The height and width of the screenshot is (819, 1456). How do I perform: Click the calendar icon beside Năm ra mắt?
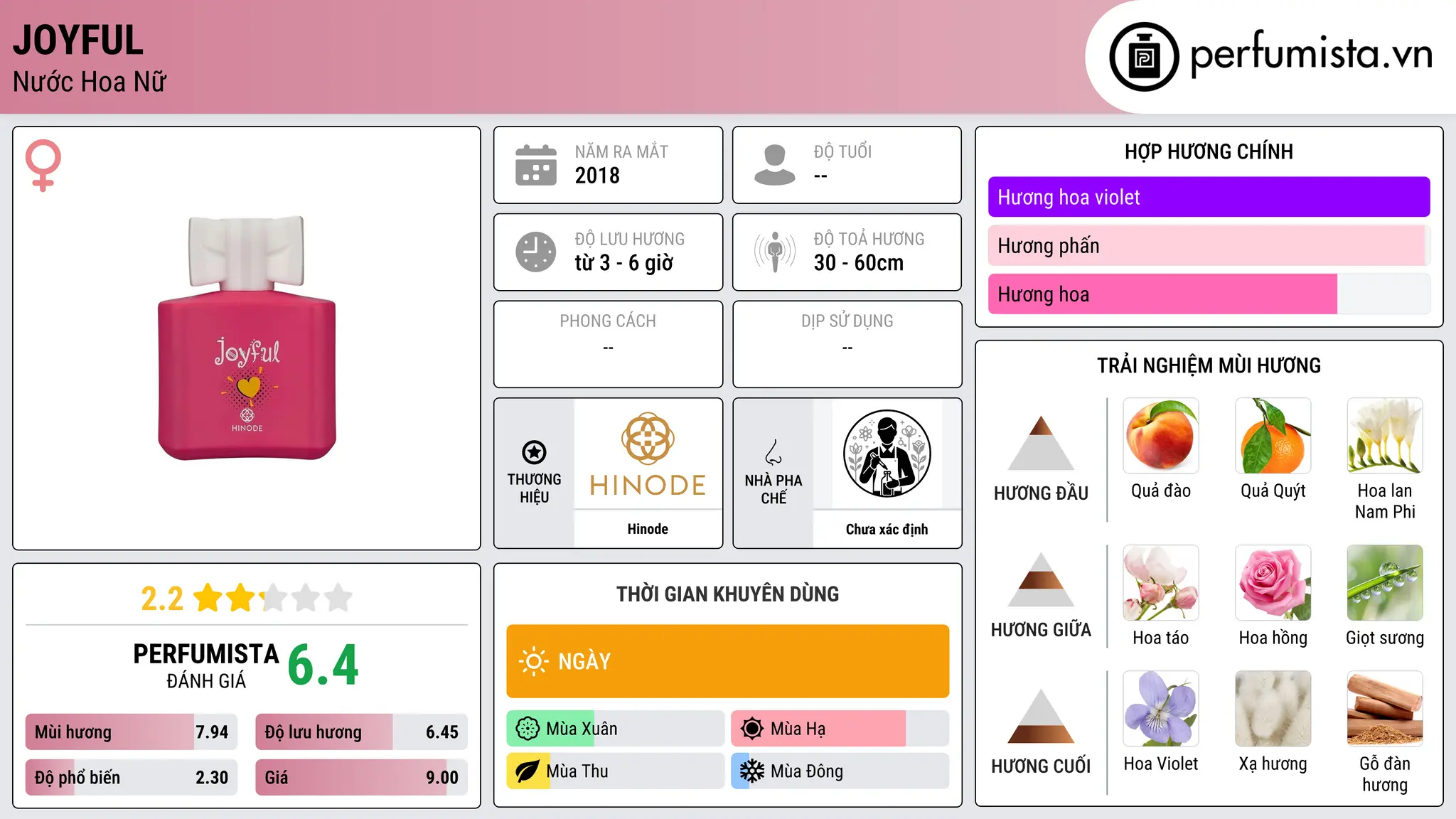pos(536,165)
